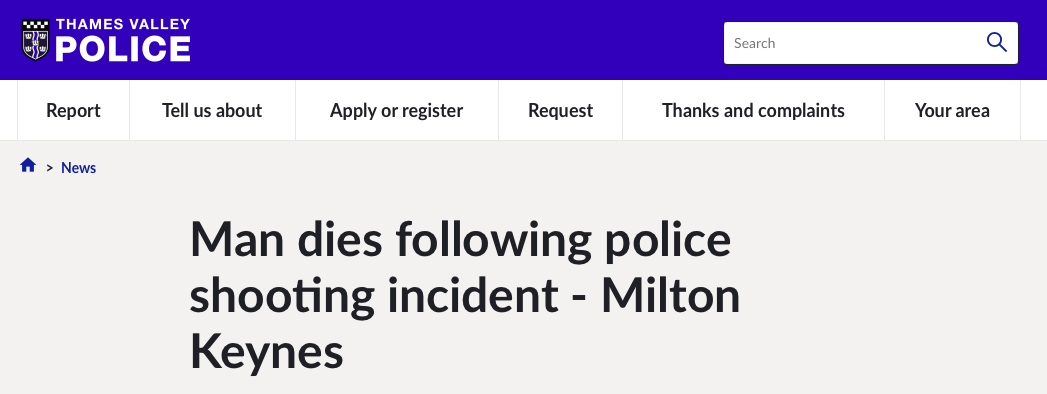Open the Tell us about menu
Screen dimensions: 1047x394
tap(212, 110)
